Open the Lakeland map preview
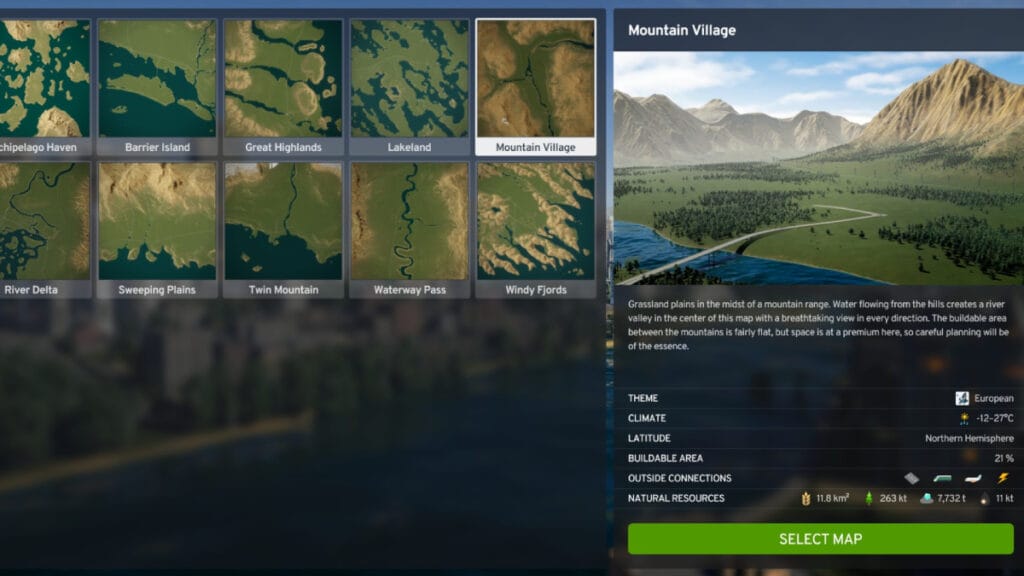The height and width of the screenshot is (576, 1024). click(x=410, y=82)
